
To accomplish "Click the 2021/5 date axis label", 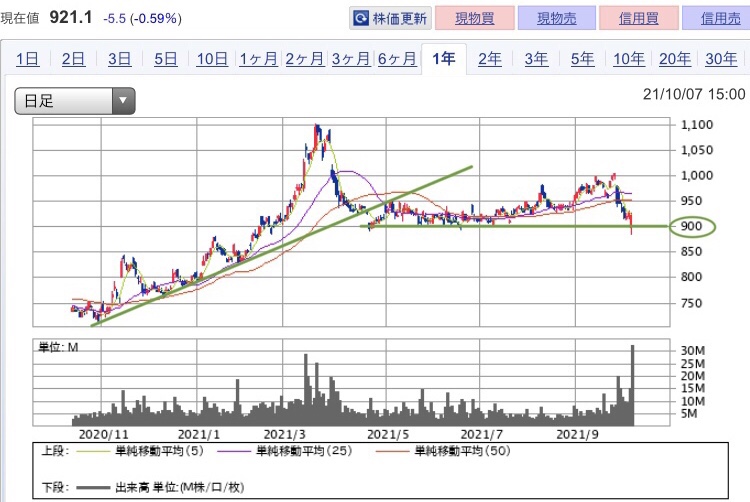I will (x=388, y=435).
